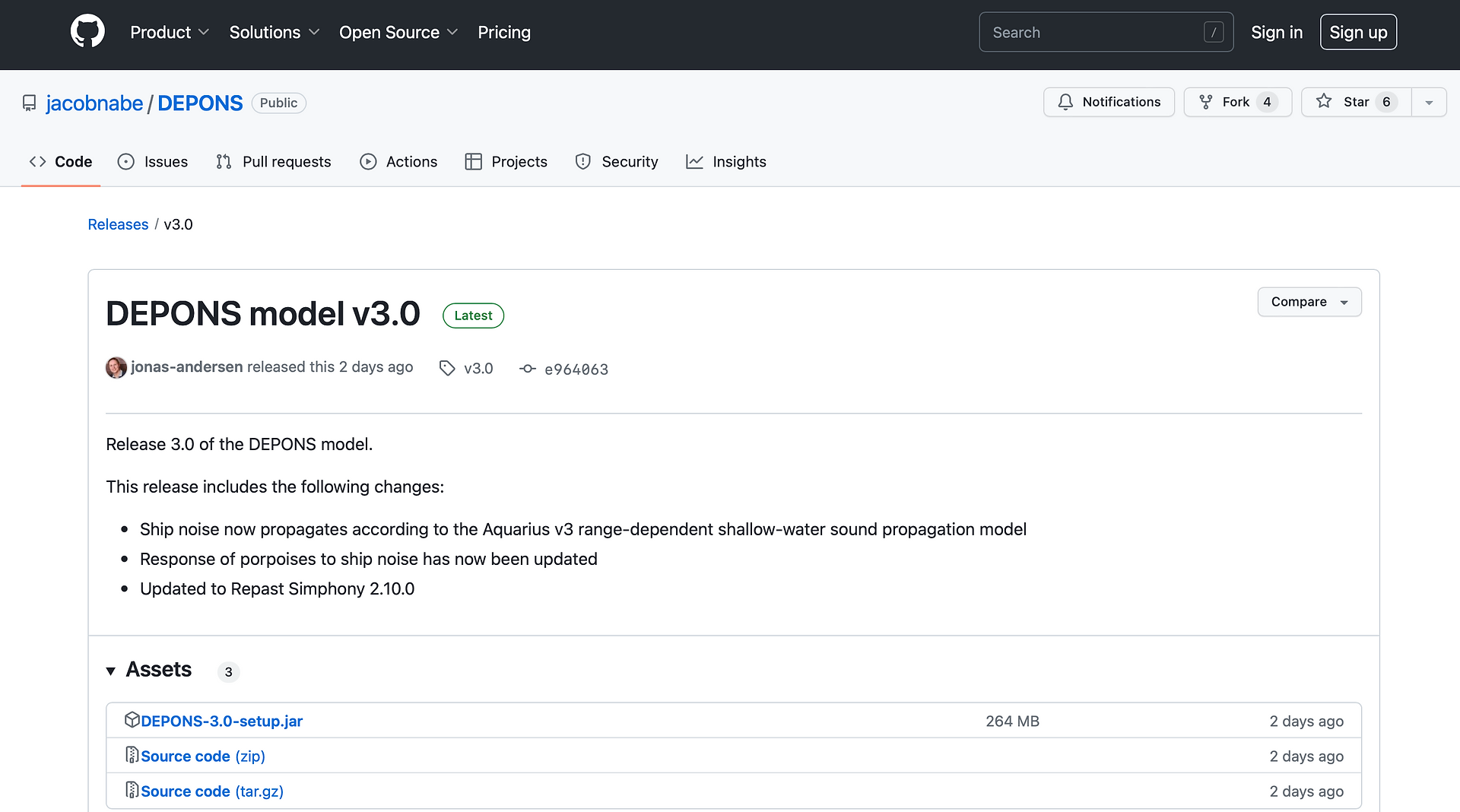Click the Public visibility badge

[278, 103]
